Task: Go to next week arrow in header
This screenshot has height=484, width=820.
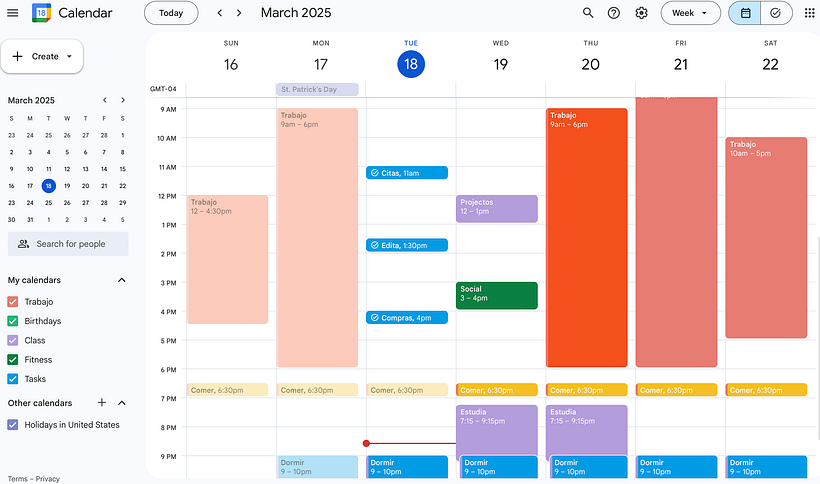Action: pyautogui.click(x=239, y=13)
